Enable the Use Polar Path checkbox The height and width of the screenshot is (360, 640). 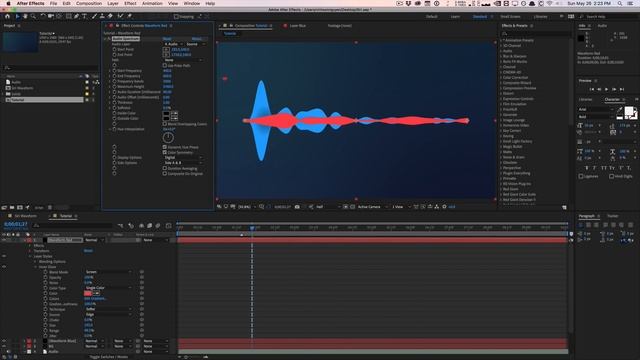(x=165, y=65)
